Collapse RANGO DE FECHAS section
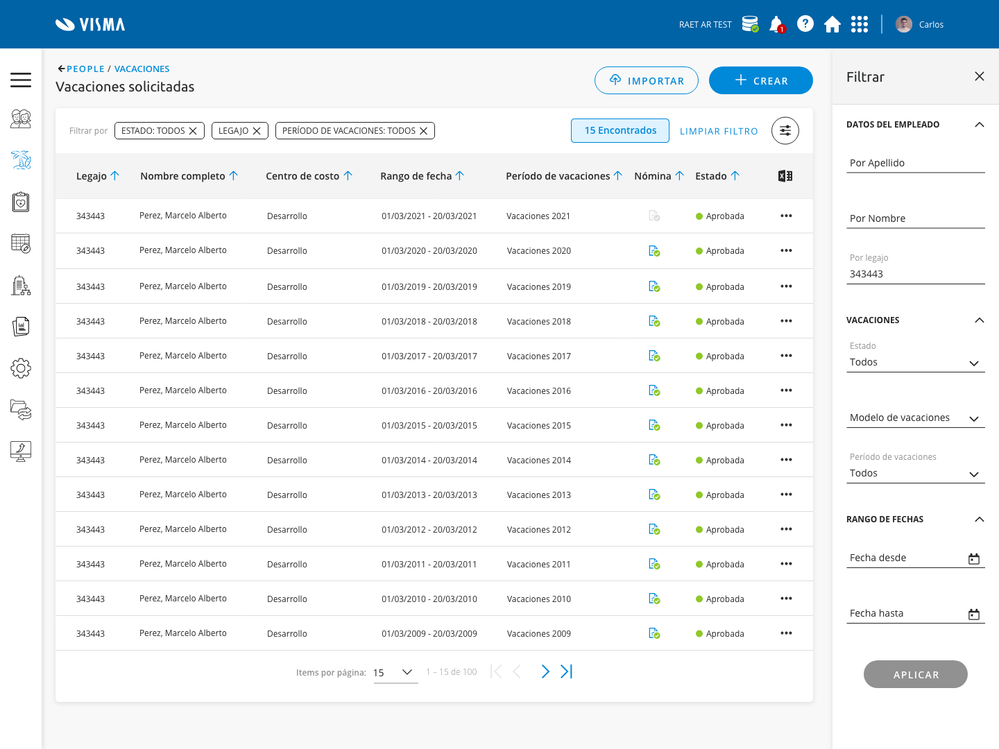Screen dimensions: 999x749 point(979,519)
